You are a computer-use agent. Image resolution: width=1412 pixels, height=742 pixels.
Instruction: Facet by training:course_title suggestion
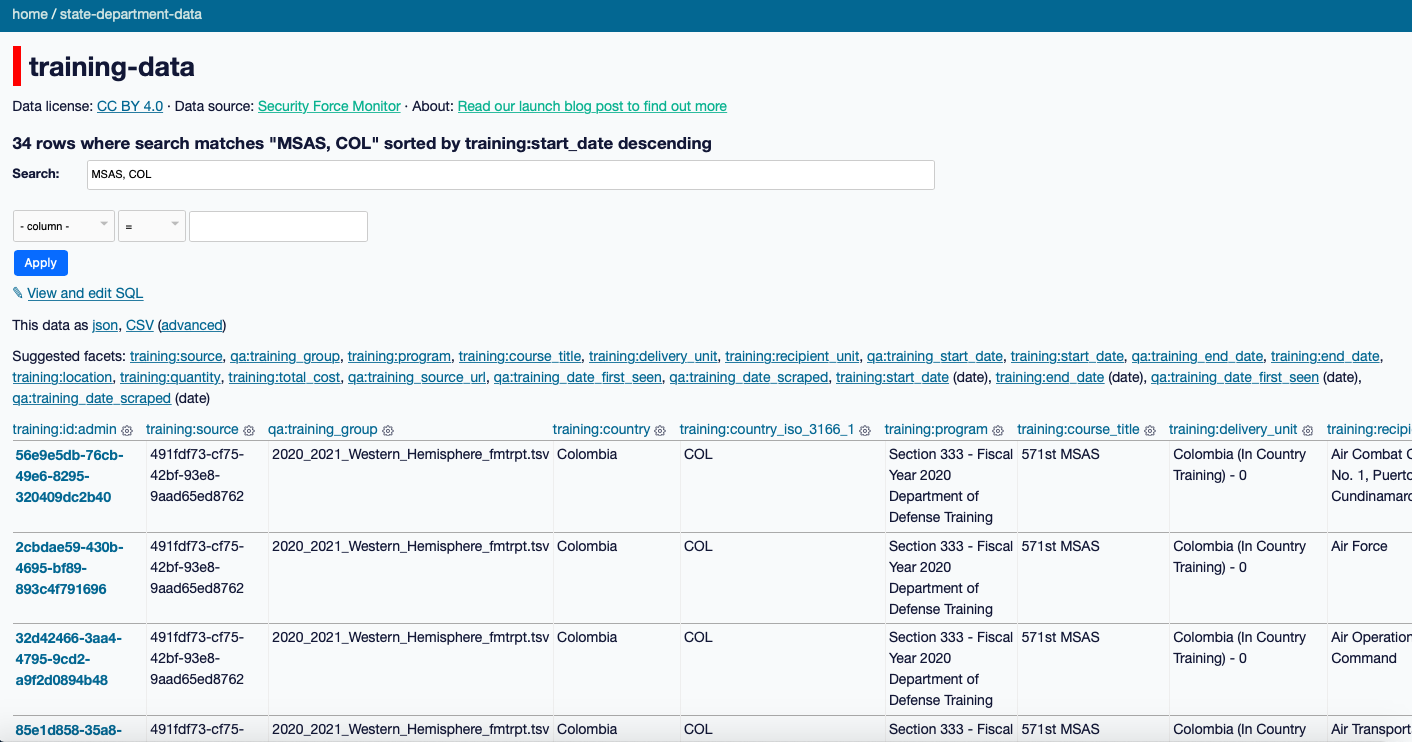(520, 356)
